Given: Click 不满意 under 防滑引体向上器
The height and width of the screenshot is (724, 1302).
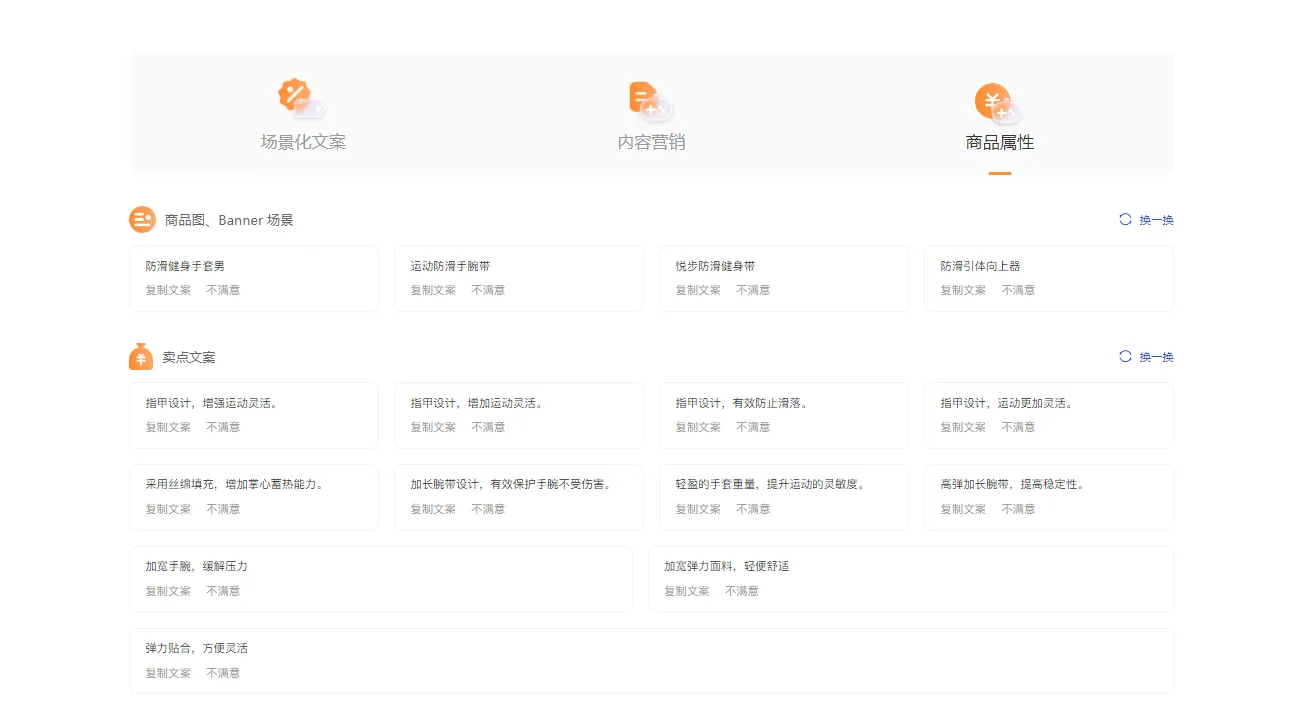Looking at the screenshot, I should 1018,290.
